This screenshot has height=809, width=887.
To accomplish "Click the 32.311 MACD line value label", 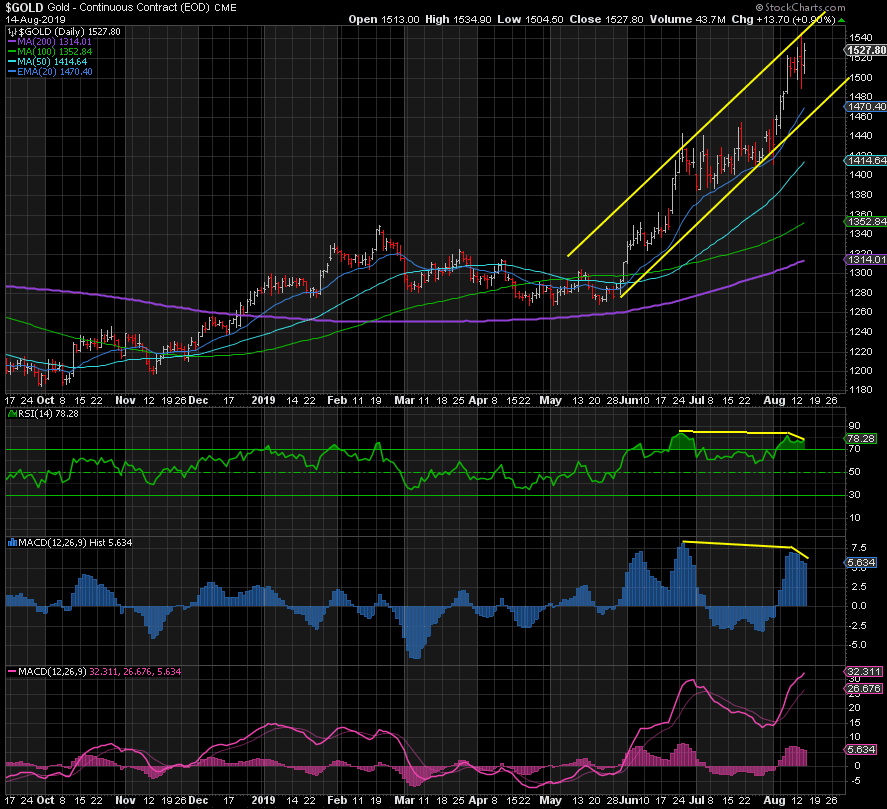I will (x=862, y=672).
